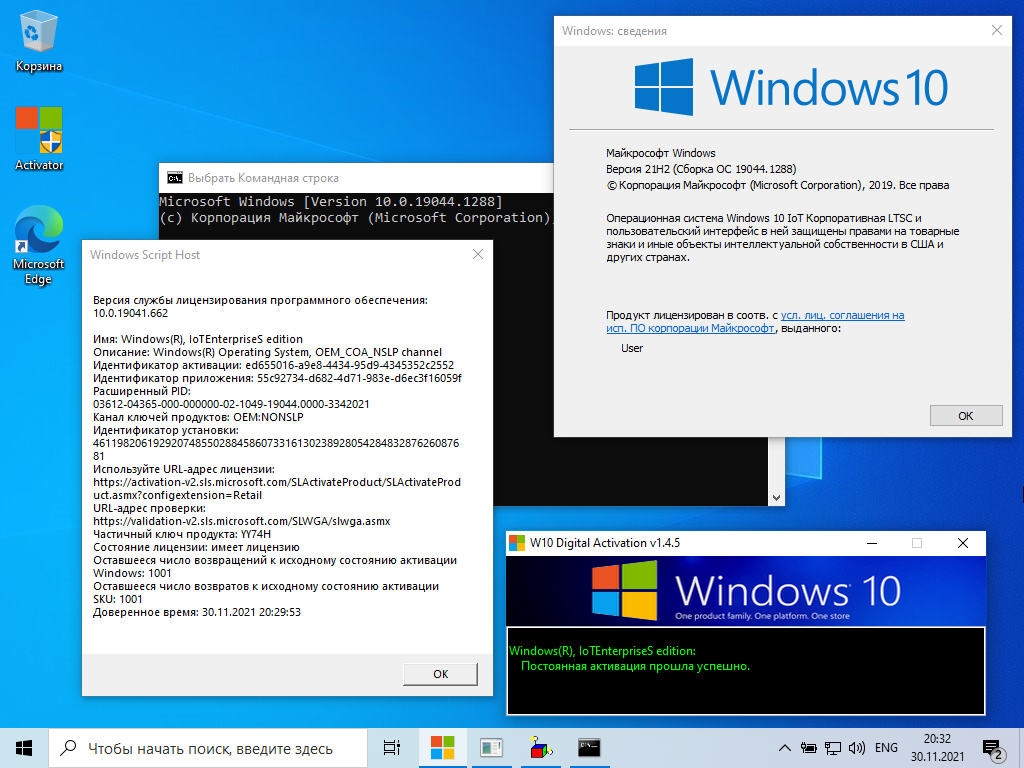Open the Windows Start menu
The width and height of the screenshot is (1024, 768).
[x=24, y=748]
